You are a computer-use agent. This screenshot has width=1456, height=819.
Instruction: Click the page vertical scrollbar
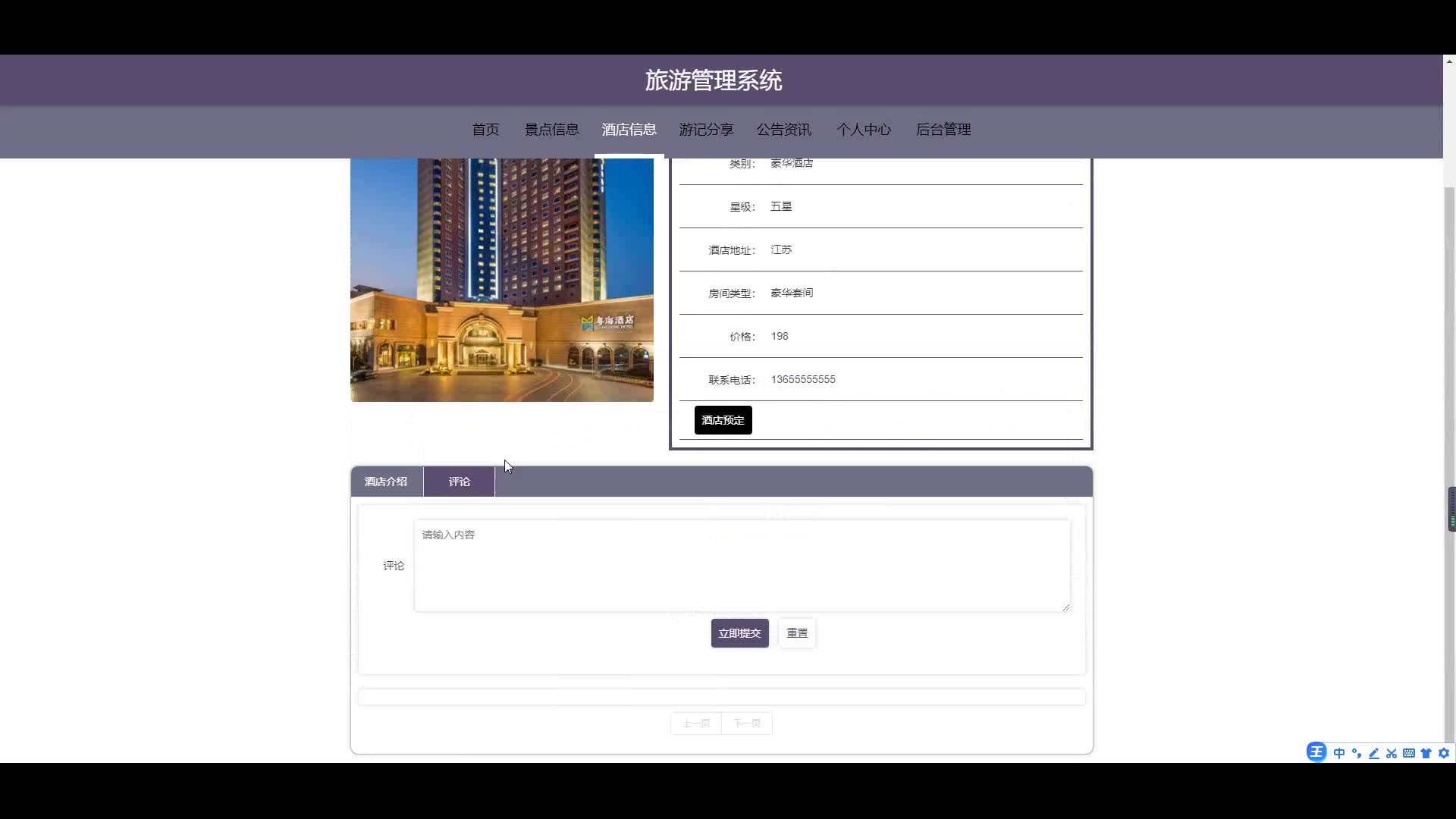1449,379
